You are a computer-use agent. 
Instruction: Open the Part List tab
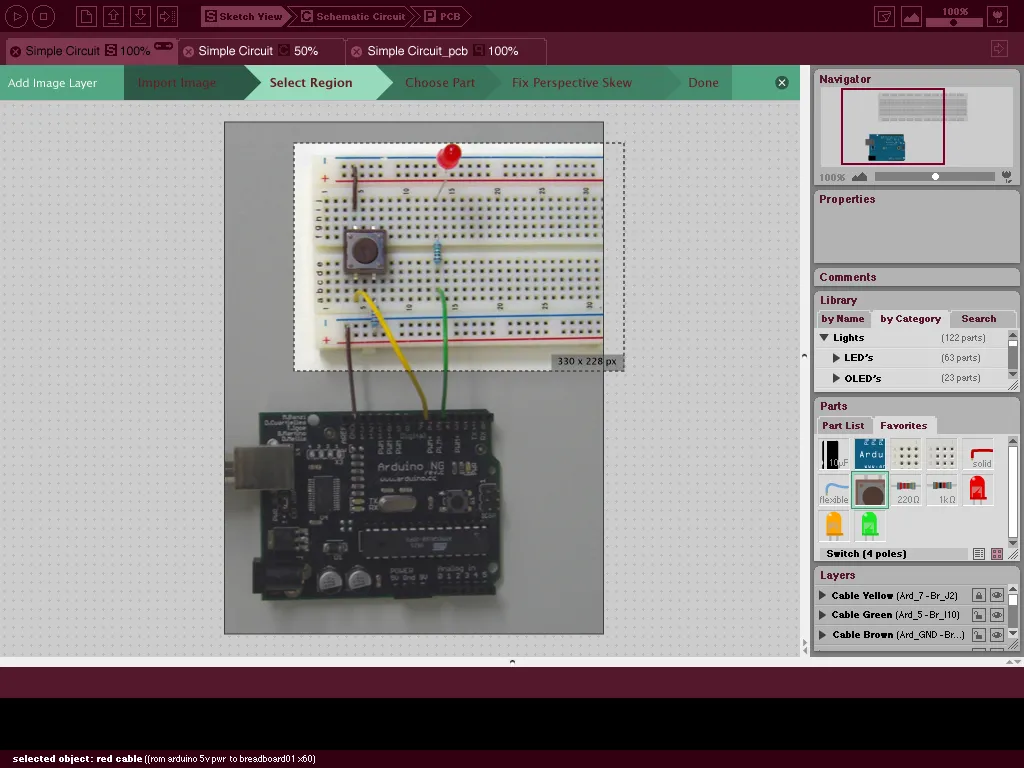(842, 426)
